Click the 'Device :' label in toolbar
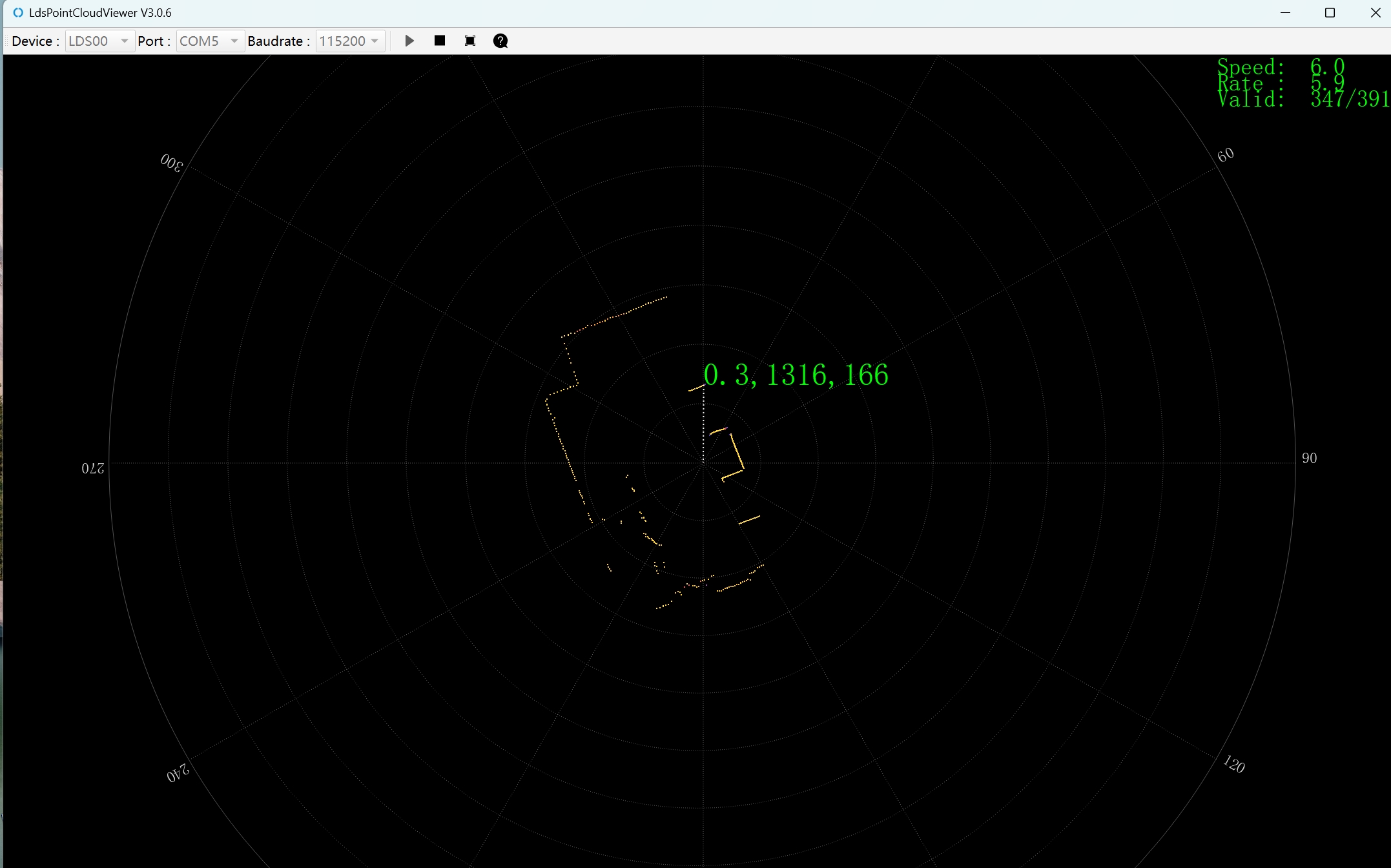Viewport: 1391px width, 868px height. [36, 41]
